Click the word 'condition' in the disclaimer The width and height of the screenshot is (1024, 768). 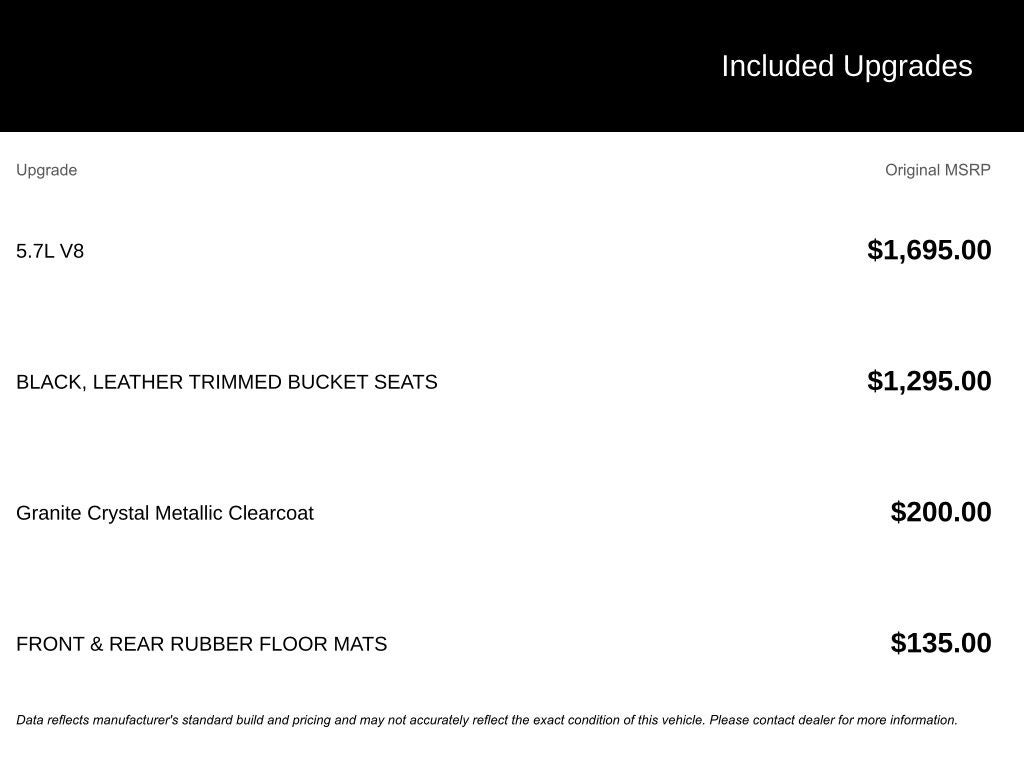(594, 720)
